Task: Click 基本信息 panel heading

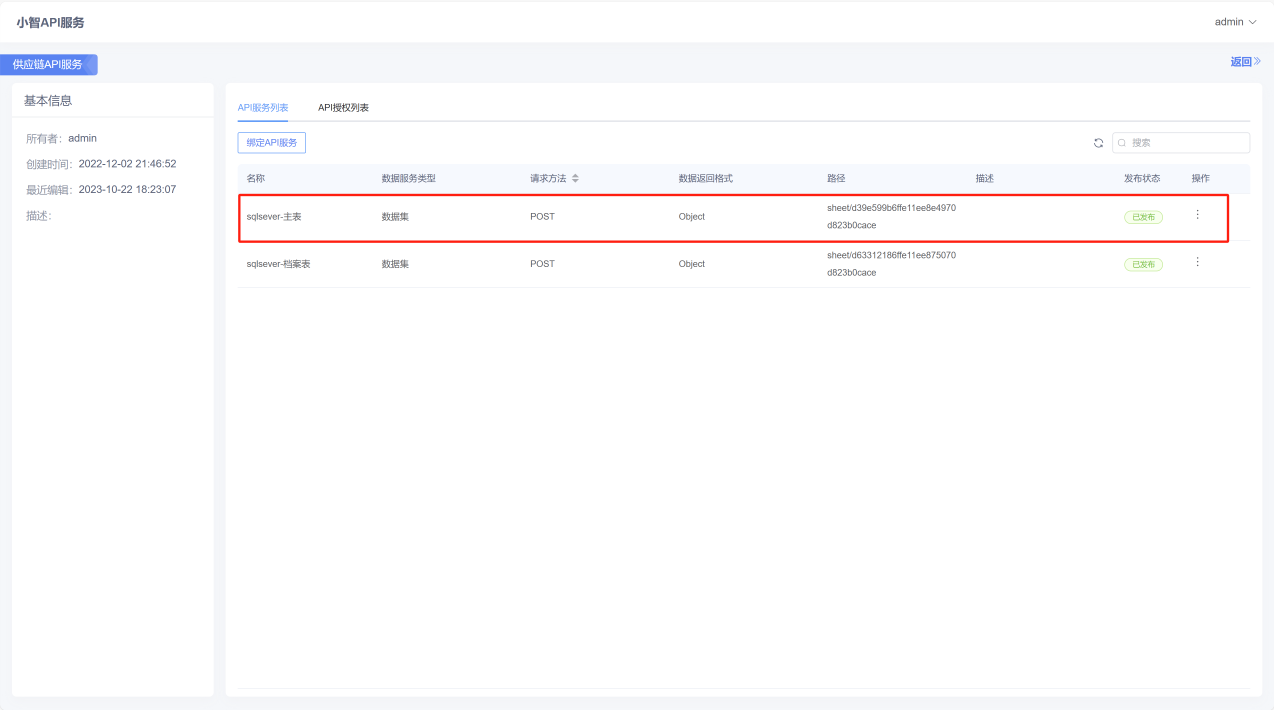Action: (x=48, y=100)
